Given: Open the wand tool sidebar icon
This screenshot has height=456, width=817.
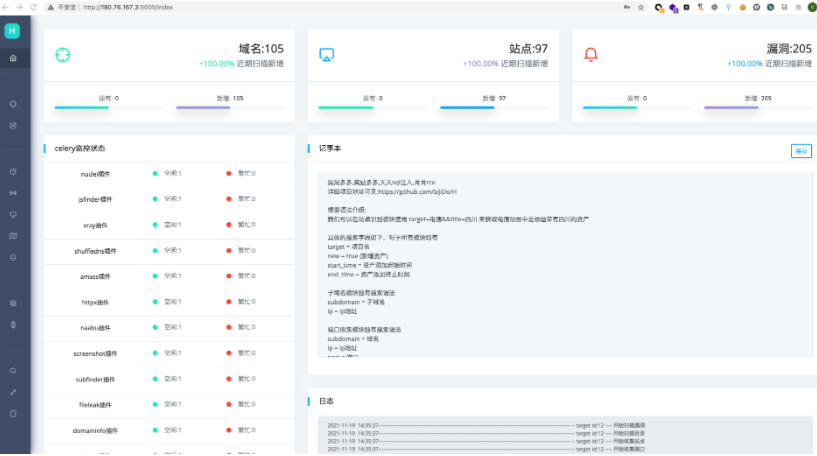Looking at the screenshot, I should coord(13,392).
